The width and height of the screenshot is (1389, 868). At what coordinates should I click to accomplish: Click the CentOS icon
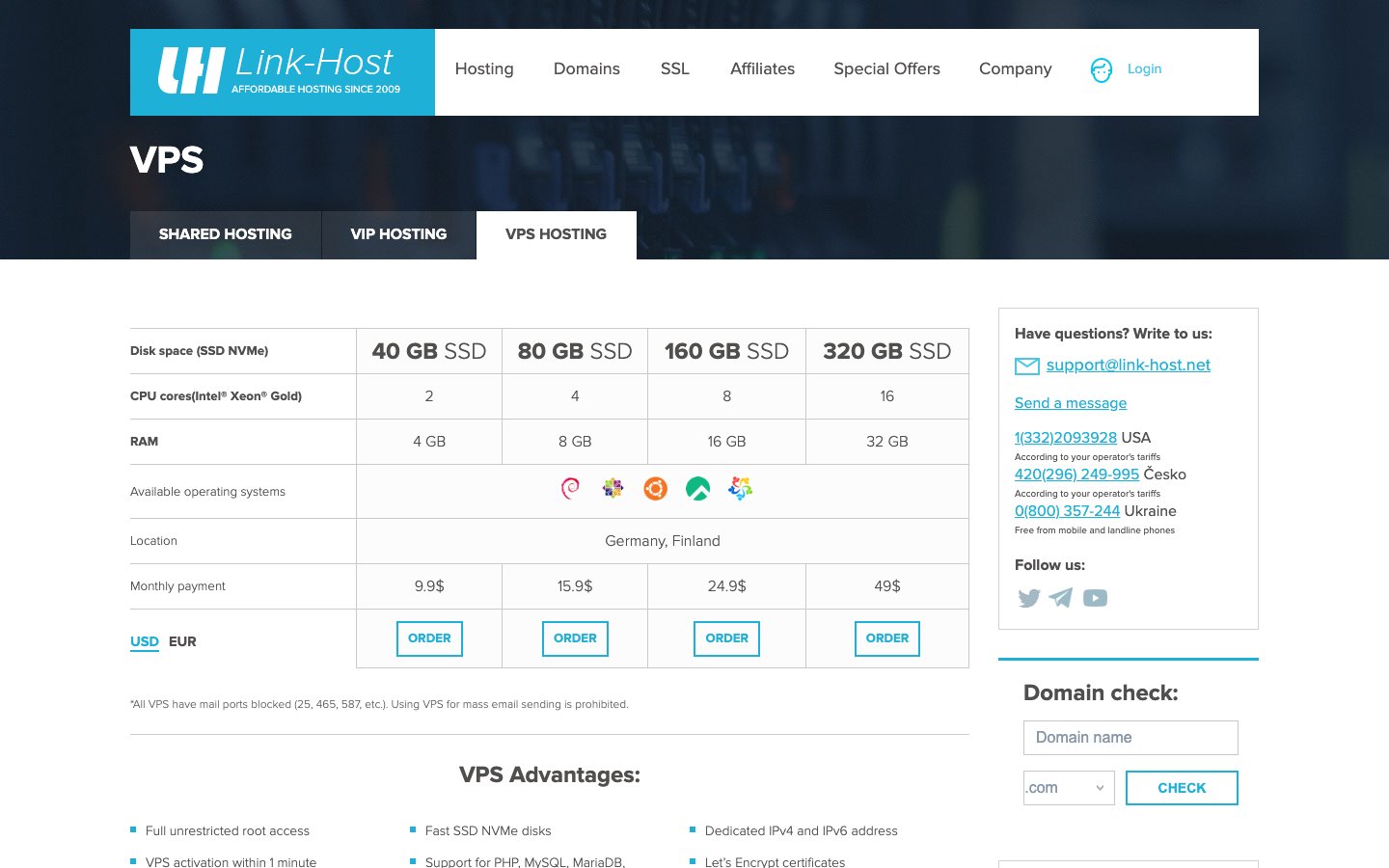tap(613, 489)
